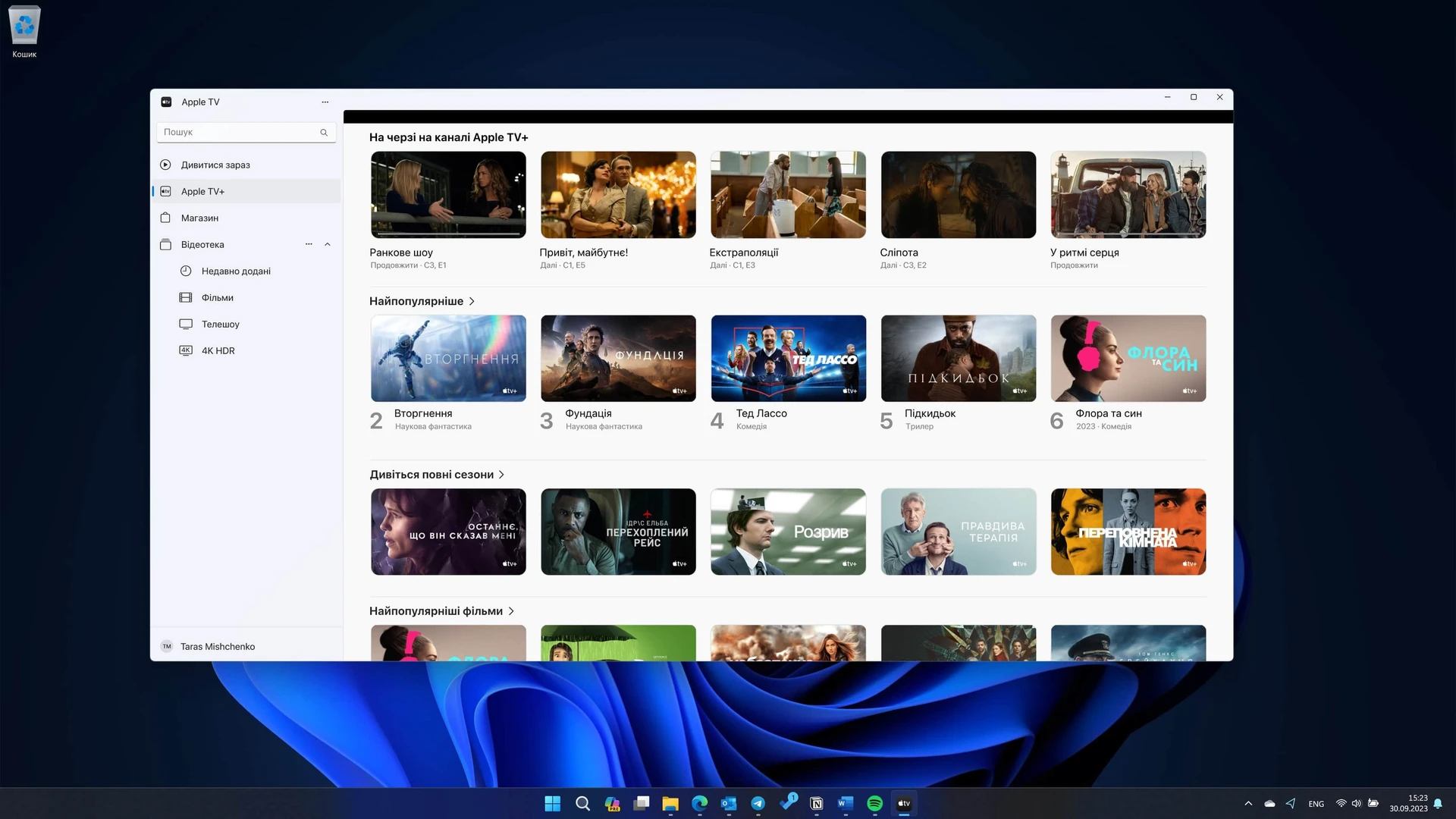Viewport: 1456px width, 819px height.
Task: Click the Вторгнення title text
Action: [423, 413]
